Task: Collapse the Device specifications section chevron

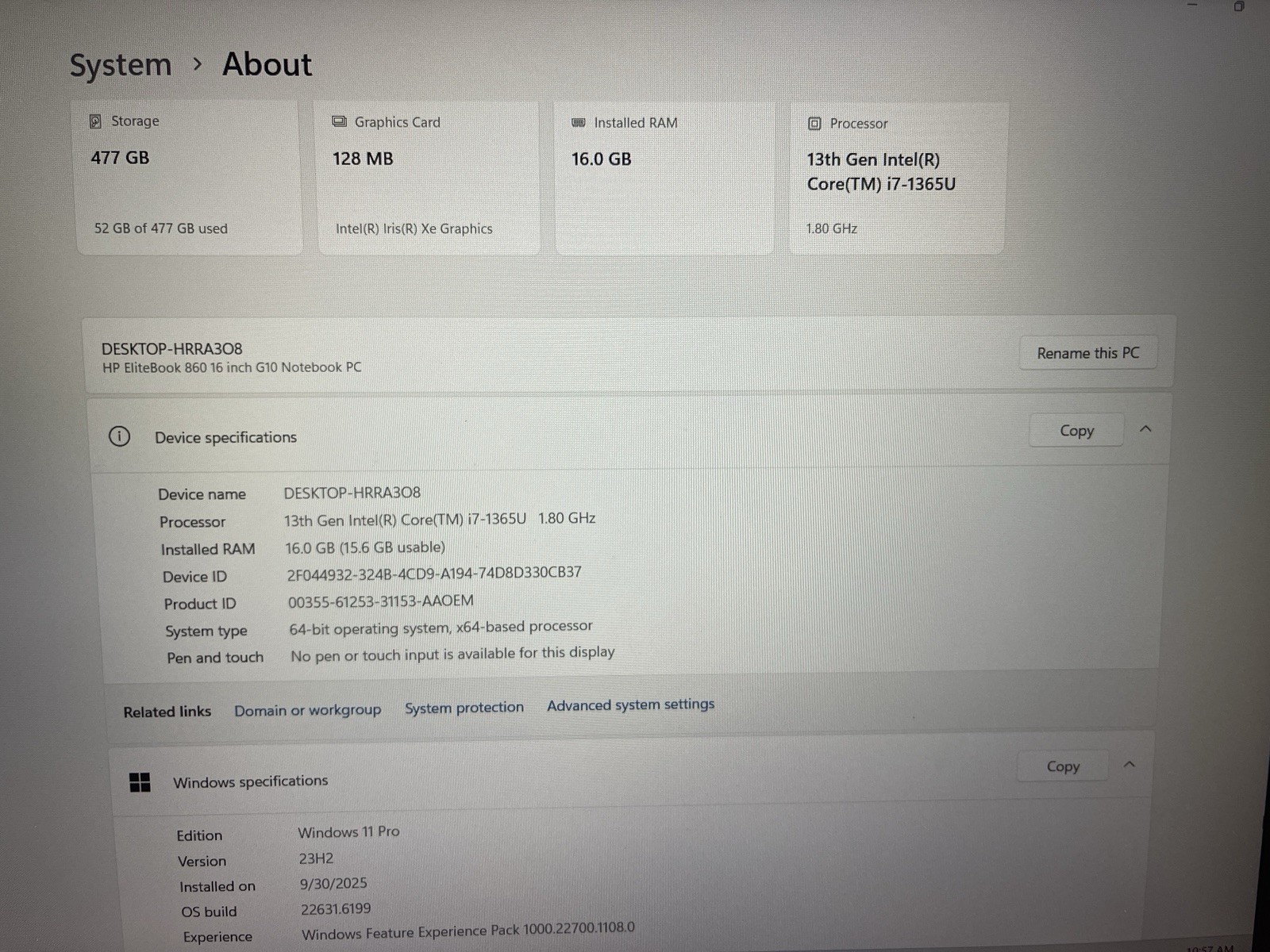Action: coord(1145,429)
